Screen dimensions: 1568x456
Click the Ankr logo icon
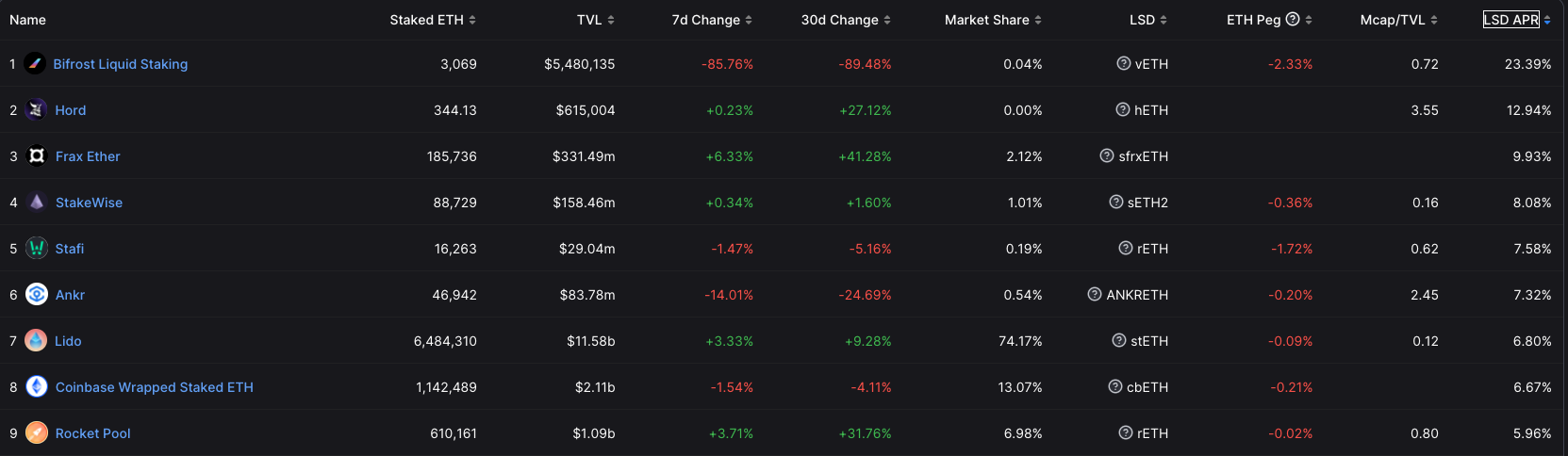point(37,295)
